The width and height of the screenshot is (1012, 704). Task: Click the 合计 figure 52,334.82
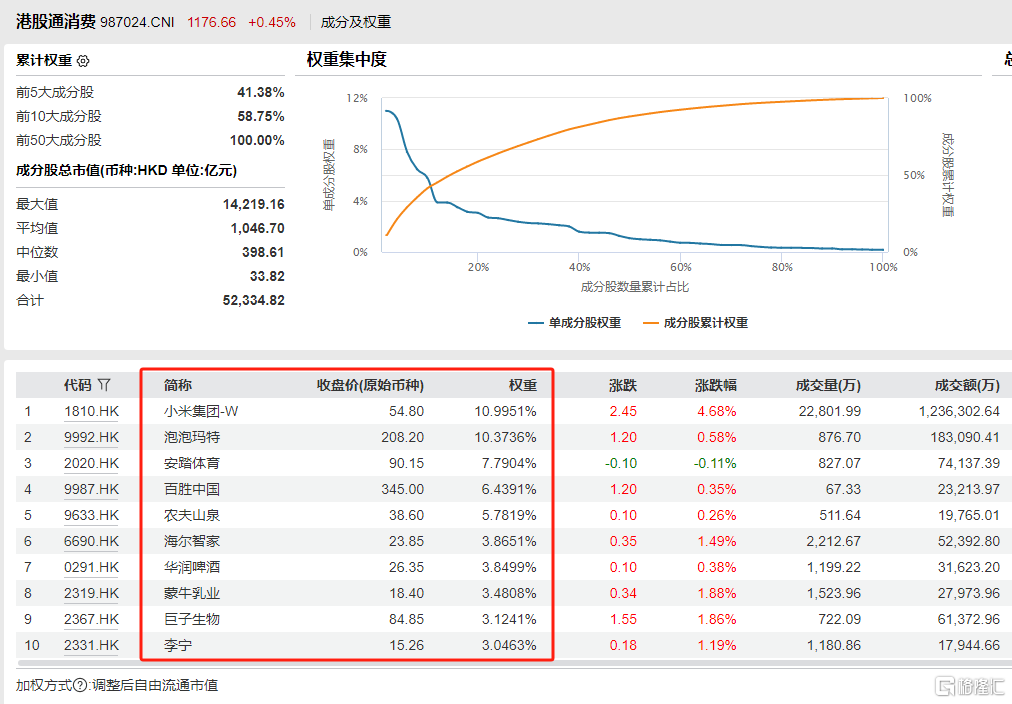coord(254,300)
